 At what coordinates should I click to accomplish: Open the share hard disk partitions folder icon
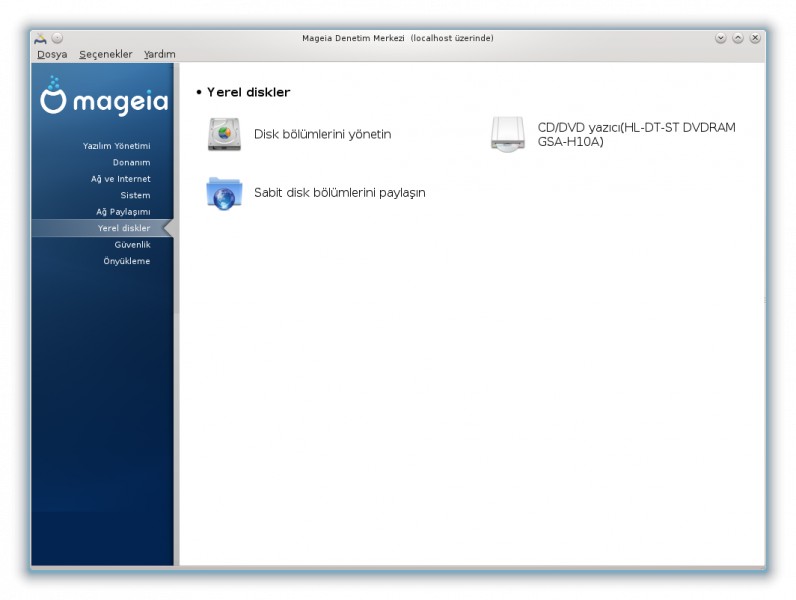224,193
